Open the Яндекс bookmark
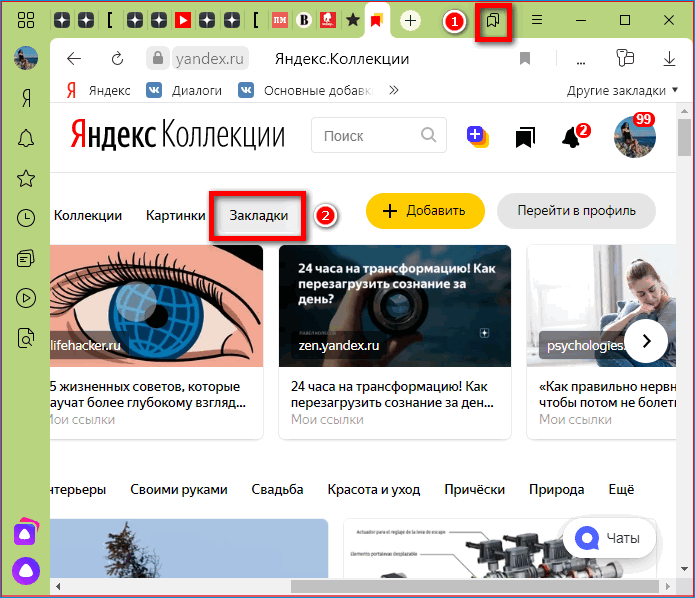Image resolution: width=695 pixels, height=598 pixels. 98,90
